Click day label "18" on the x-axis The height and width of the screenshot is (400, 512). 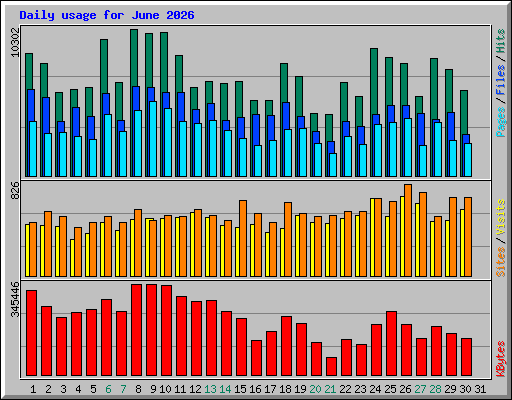[285, 389]
